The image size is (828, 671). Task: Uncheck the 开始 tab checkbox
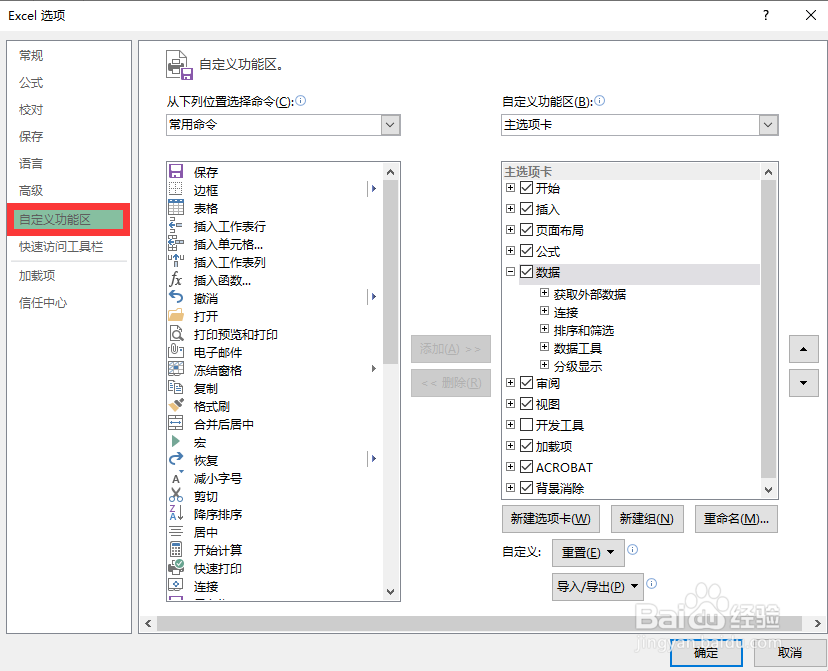[x=524, y=187]
